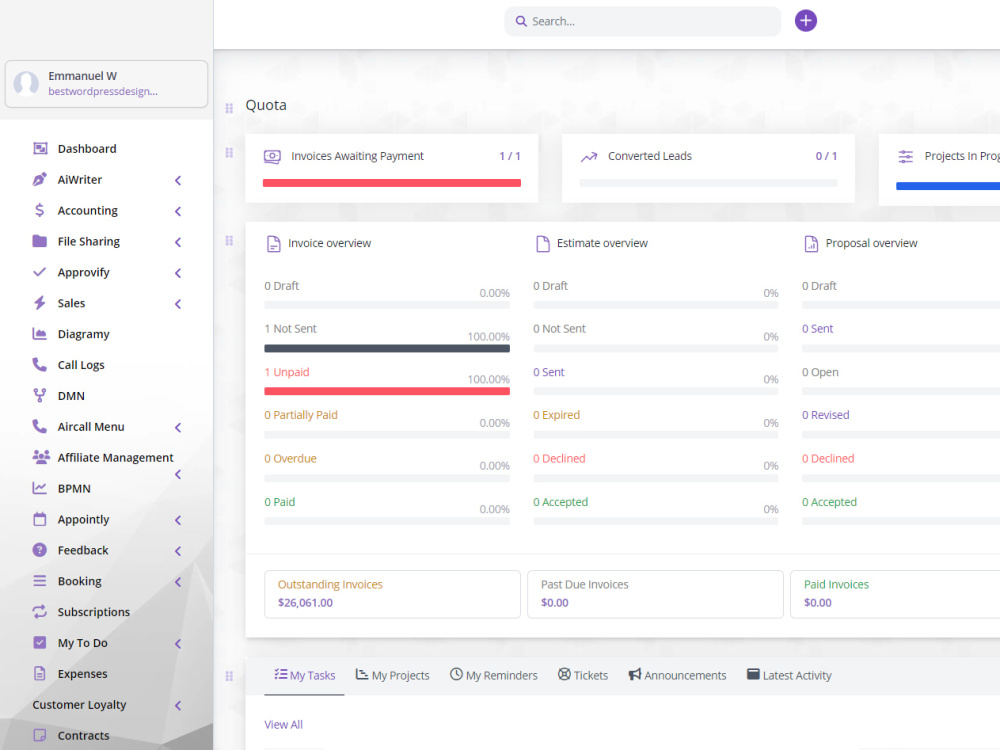
Task: Open the Announcements tab
Action: [677, 675]
